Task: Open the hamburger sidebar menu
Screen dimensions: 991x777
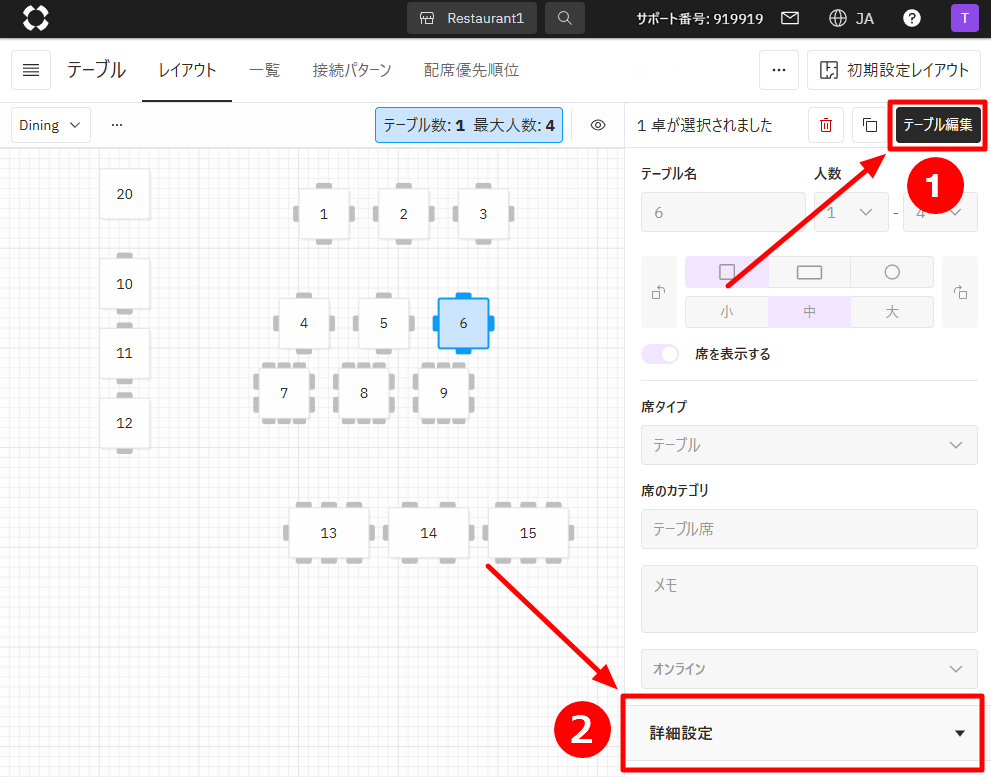Action: pos(31,70)
